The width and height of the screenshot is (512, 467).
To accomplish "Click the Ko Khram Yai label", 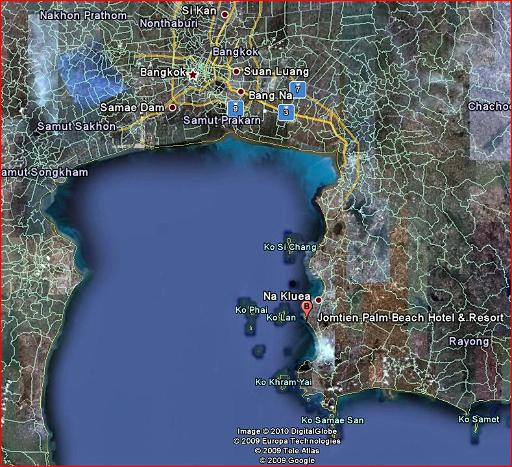I will point(283,382).
